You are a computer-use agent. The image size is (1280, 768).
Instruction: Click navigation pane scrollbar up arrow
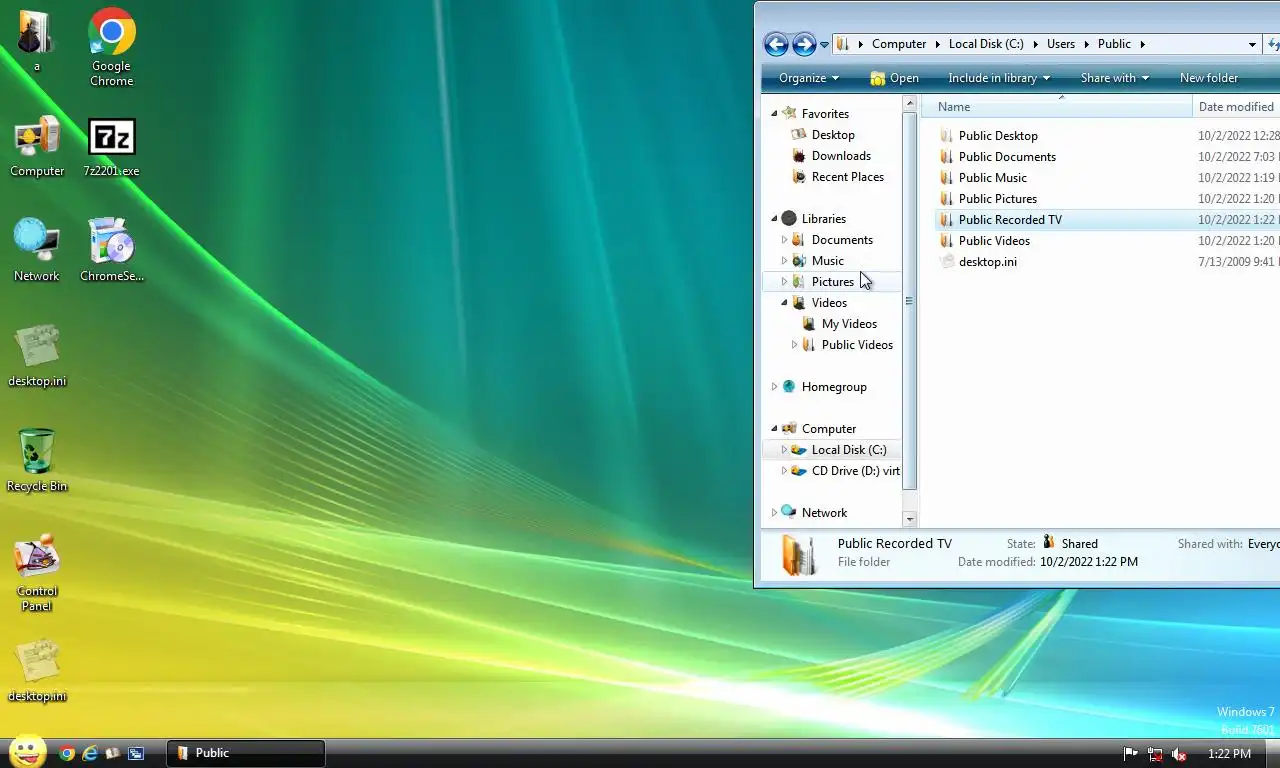click(909, 103)
